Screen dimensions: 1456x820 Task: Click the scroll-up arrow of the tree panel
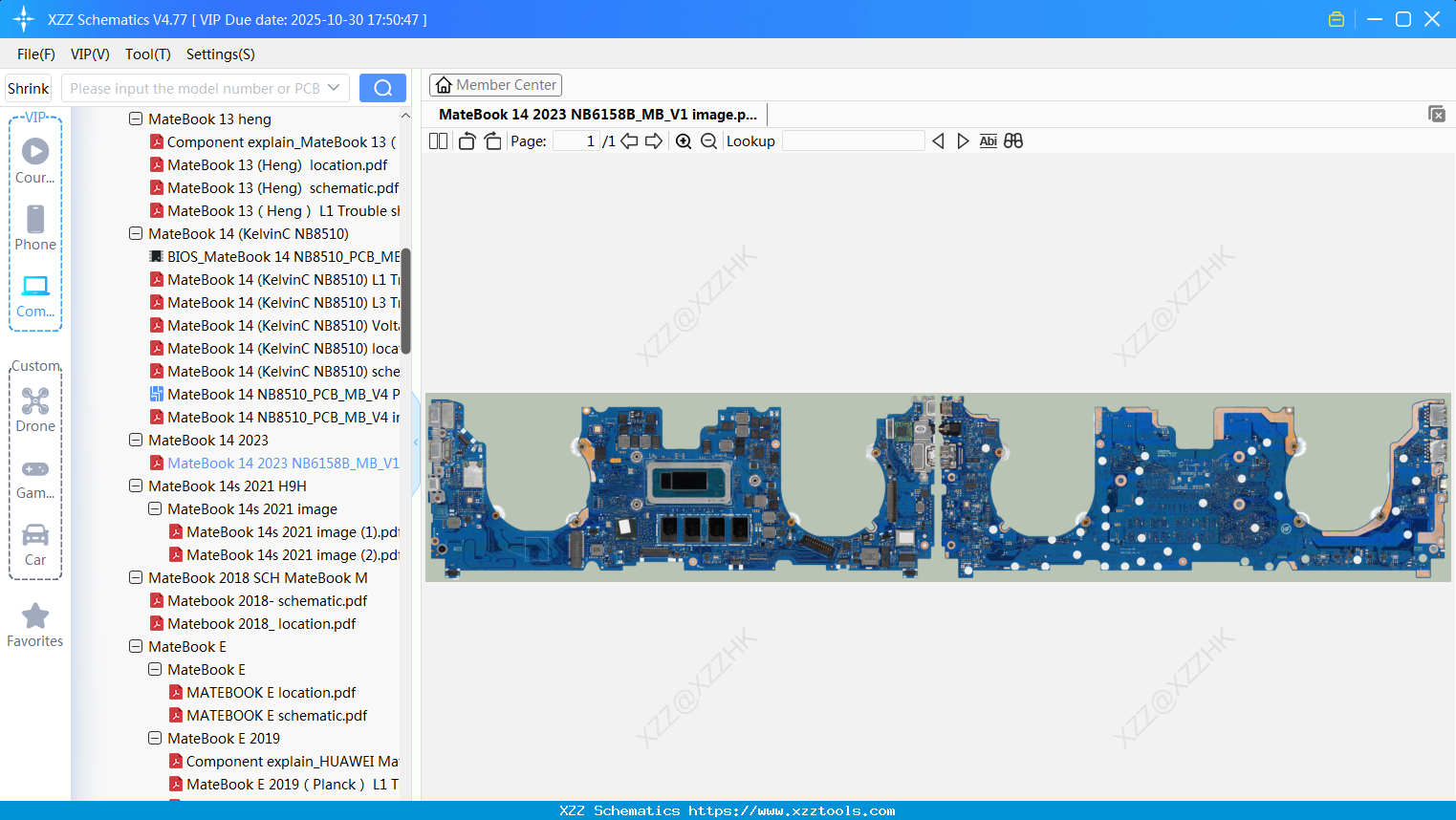(x=405, y=116)
